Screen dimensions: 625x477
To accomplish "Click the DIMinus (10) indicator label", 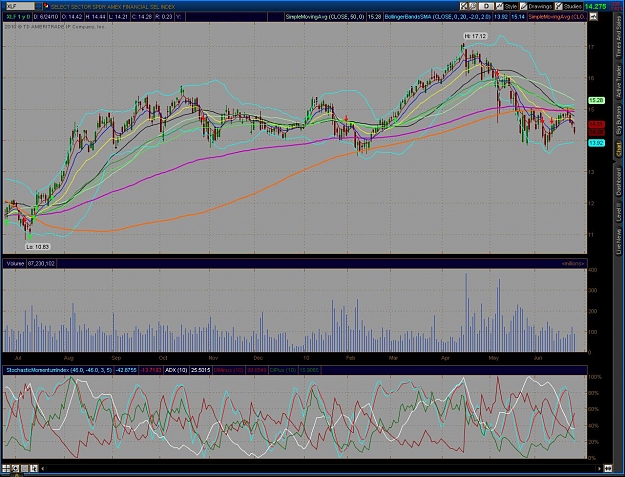I will (x=228, y=370).
